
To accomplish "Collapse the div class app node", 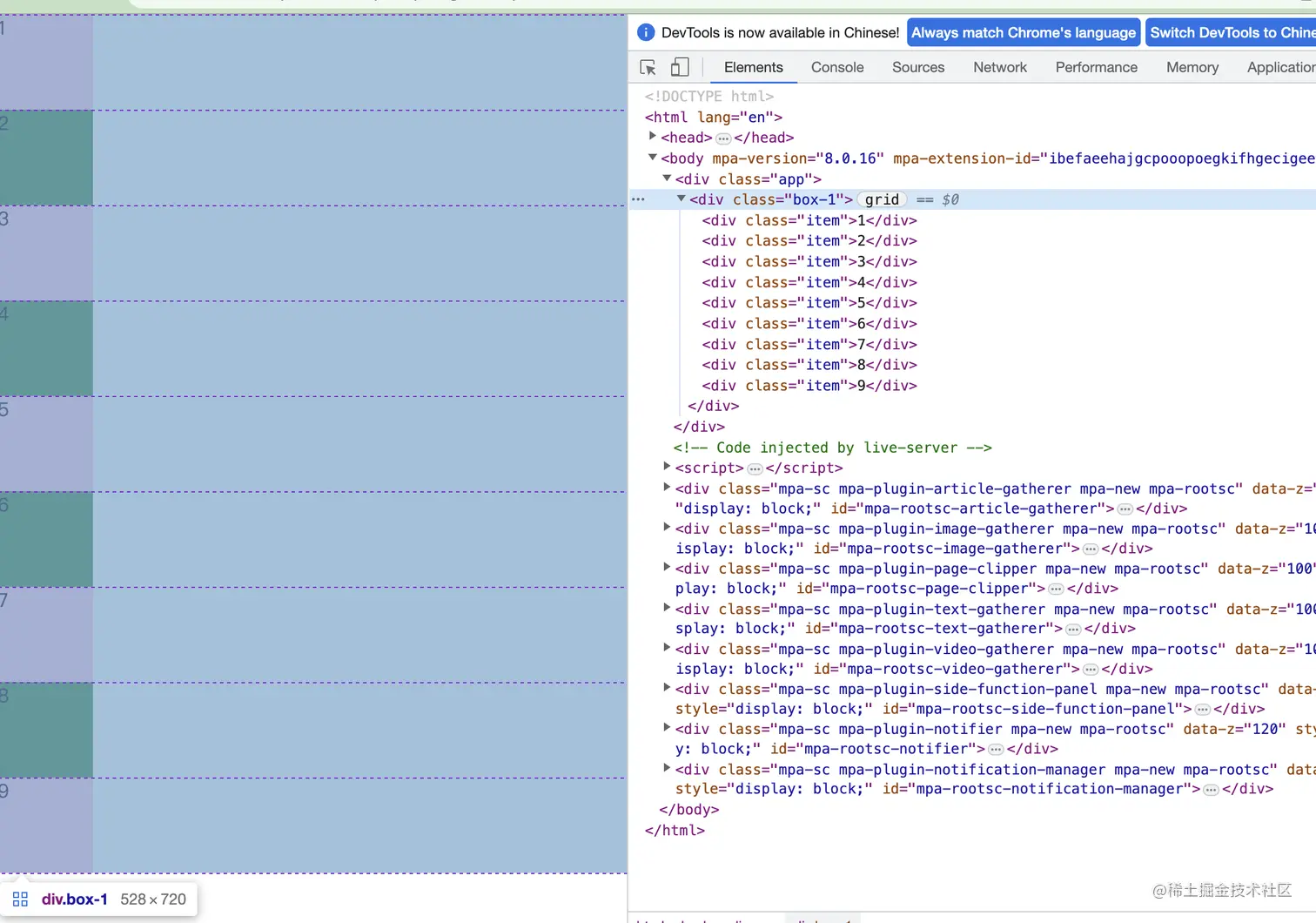I will (x=667, y=179).
